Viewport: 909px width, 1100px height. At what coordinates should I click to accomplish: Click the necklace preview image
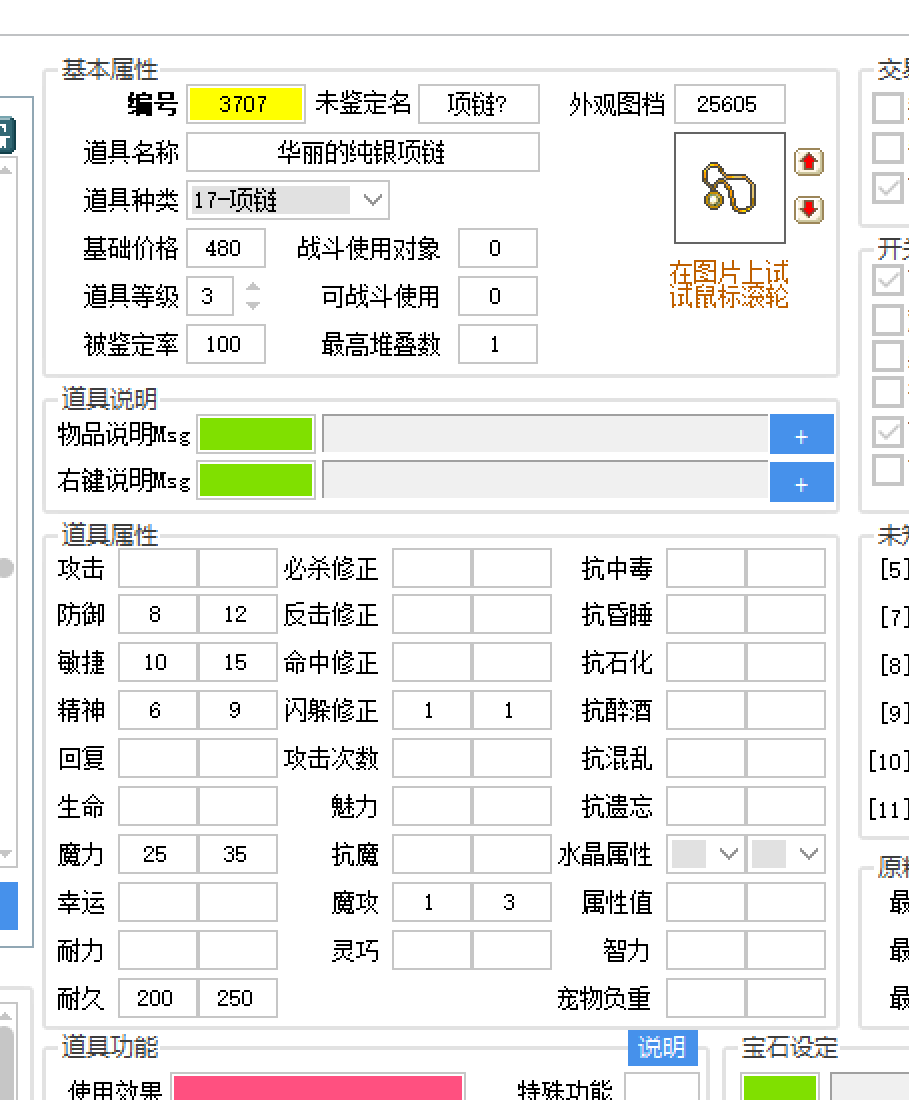[729, 187]
